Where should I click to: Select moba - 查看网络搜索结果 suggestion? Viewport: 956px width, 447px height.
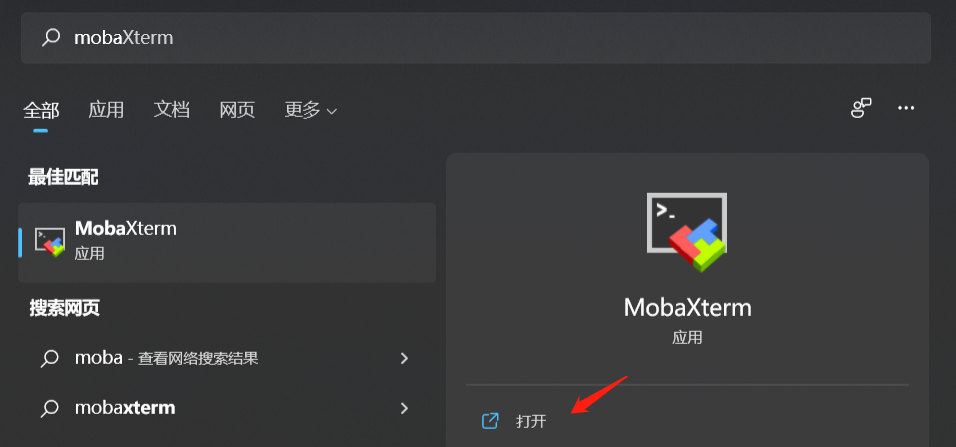click(x=227, y=358)
